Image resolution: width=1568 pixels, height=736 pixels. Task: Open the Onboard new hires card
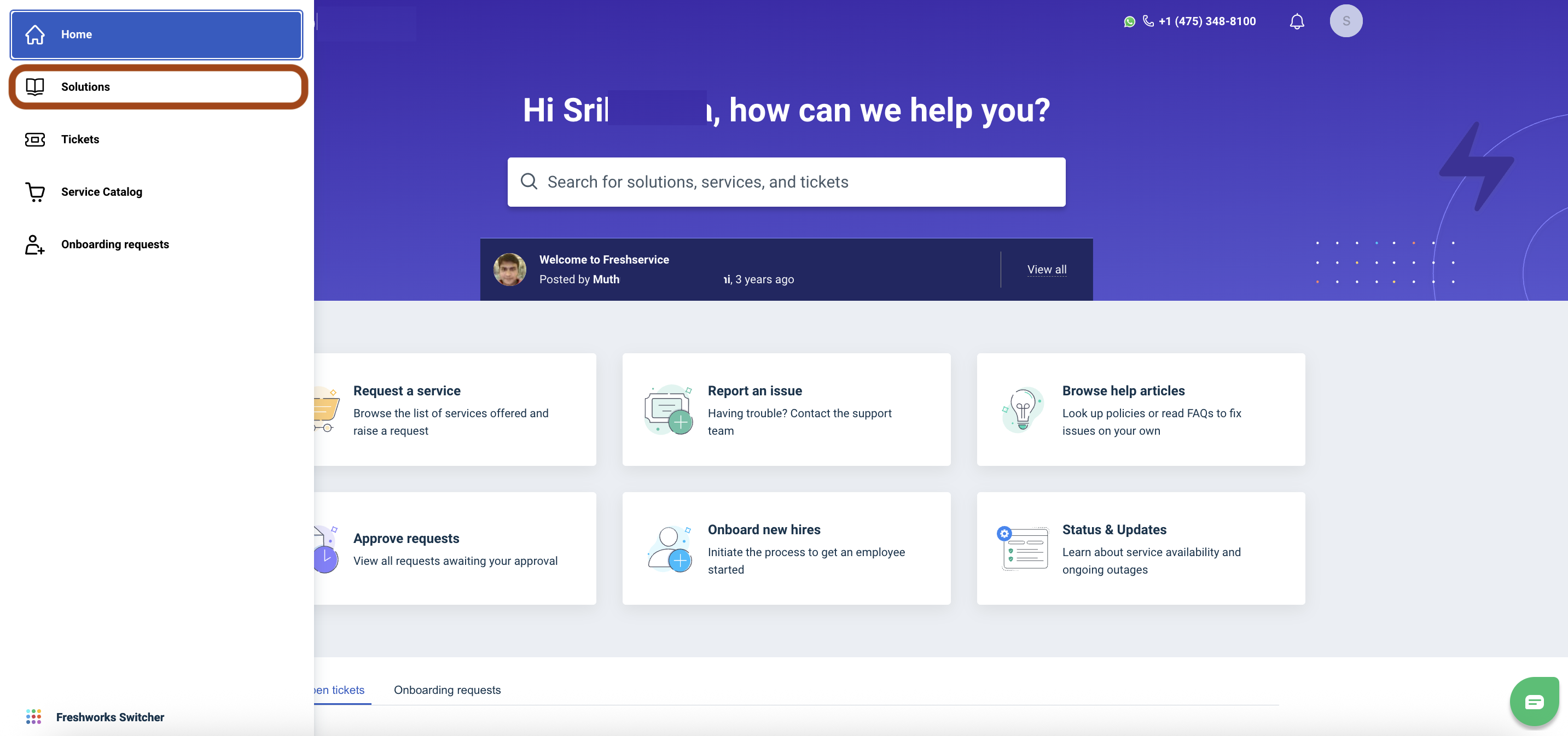point(786,548)
